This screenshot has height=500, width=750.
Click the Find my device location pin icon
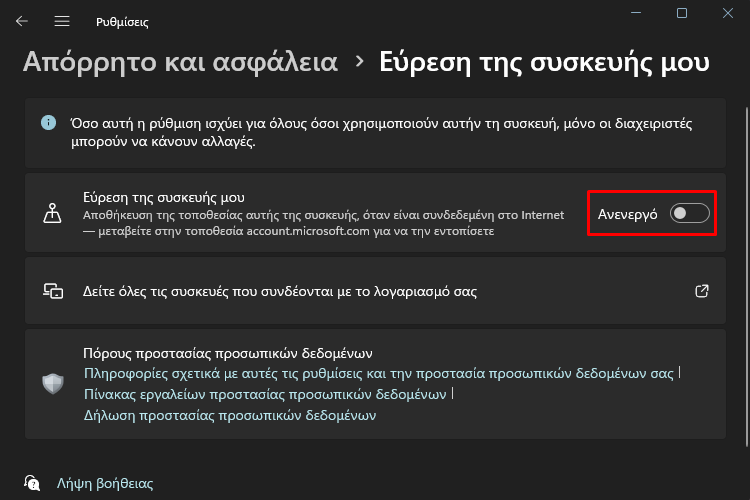pos(52,213)
